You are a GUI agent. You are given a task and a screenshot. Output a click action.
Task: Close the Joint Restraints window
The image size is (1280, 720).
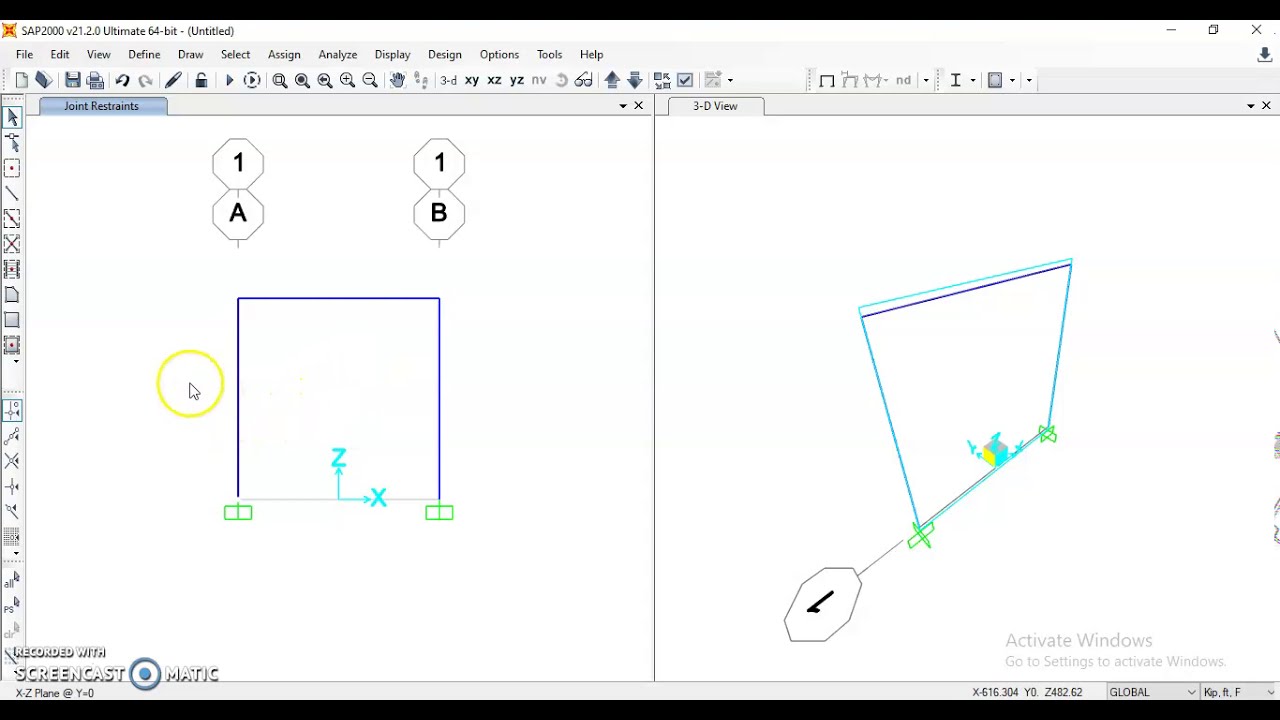(639, 106)
